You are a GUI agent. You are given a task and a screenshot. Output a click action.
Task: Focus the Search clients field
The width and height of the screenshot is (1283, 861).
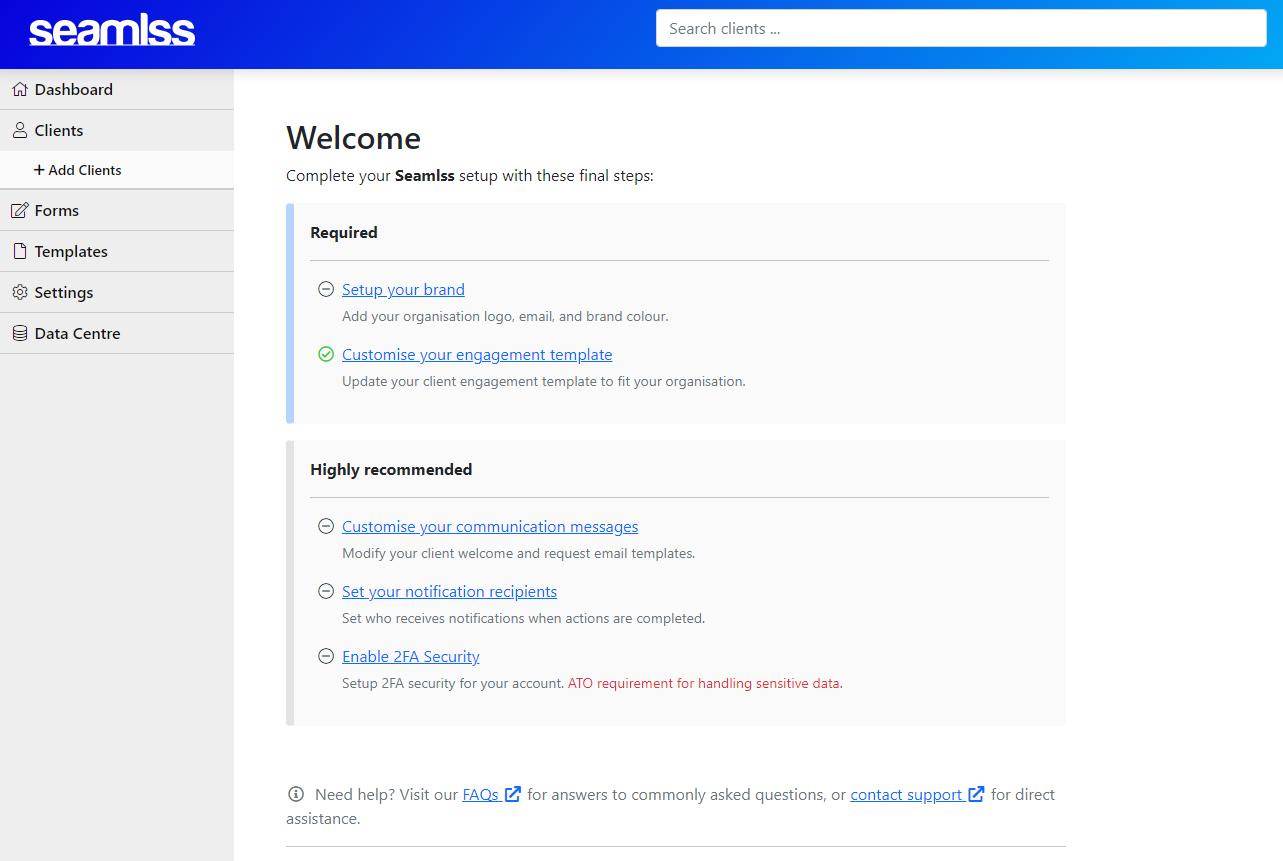(x=961, y=28)
